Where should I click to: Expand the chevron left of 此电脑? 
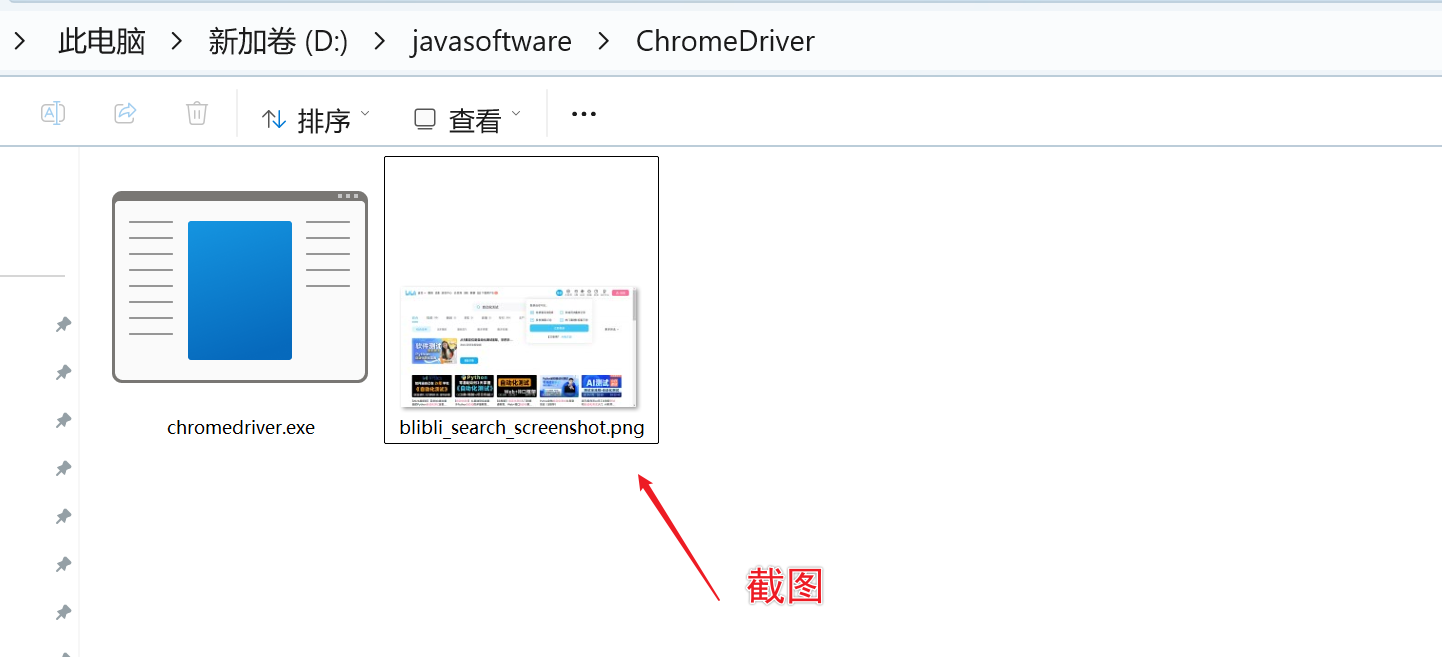[20, 41]
